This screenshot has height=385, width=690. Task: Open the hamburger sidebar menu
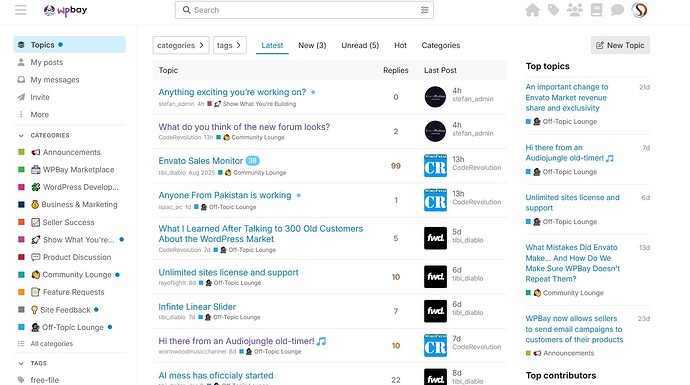[x=20, y=10]
